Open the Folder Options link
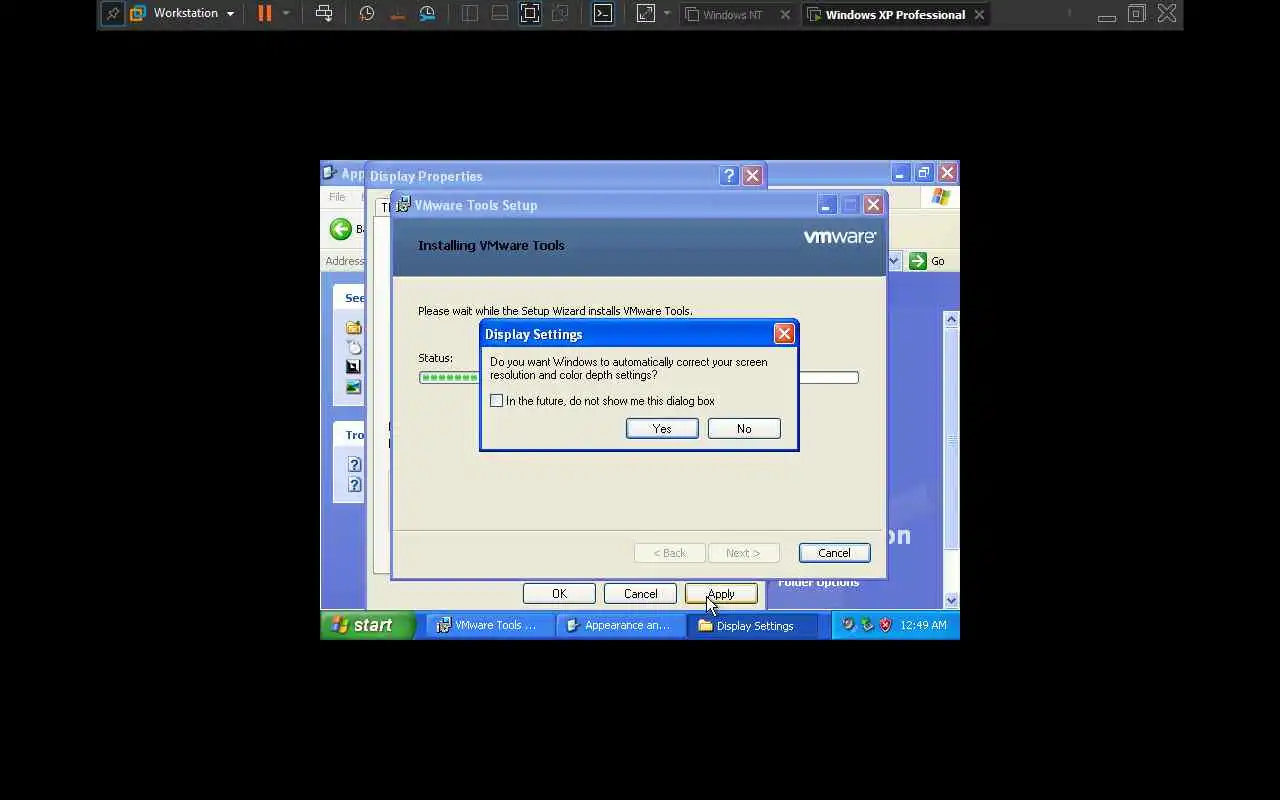The height and width of the screenshot is (800, 1280). 818,583
